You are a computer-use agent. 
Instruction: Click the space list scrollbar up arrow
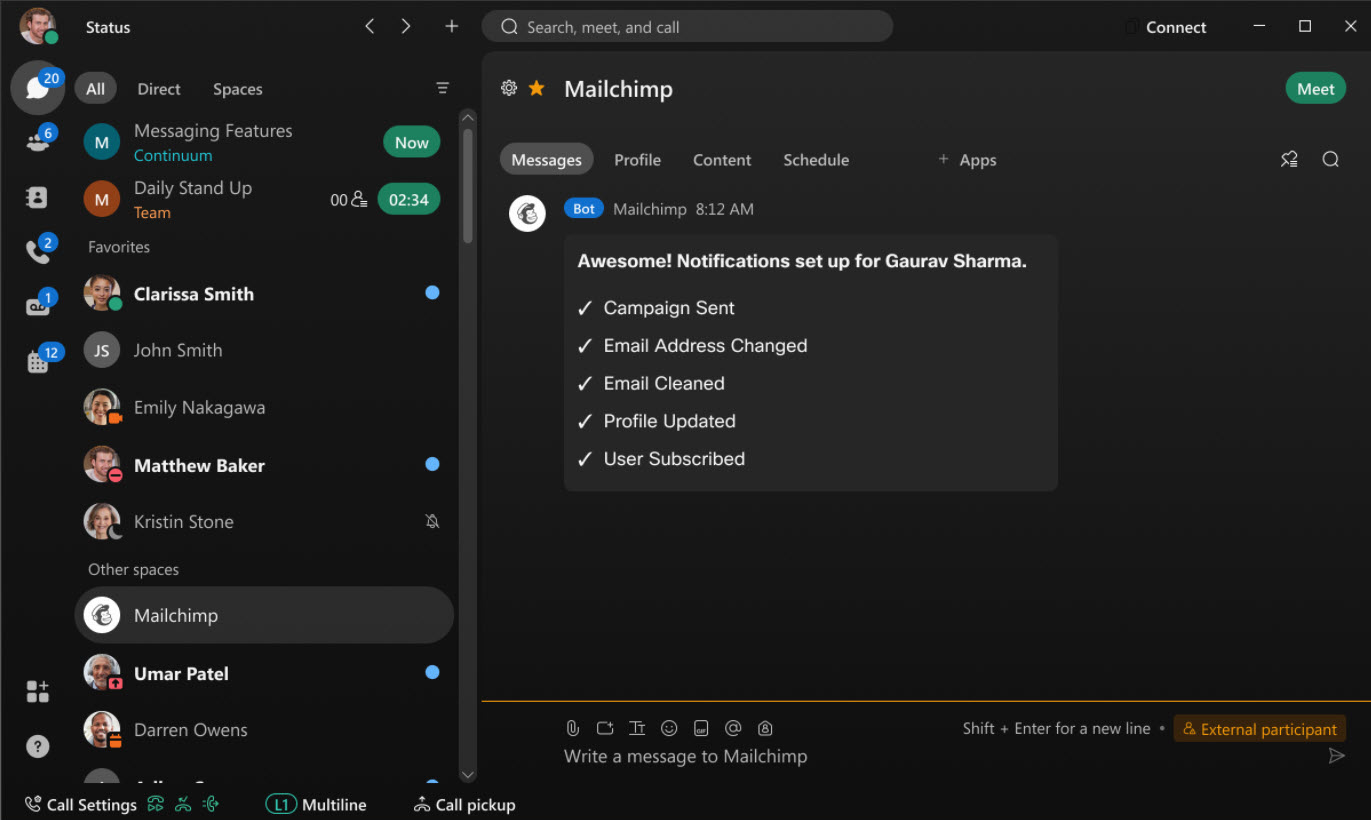(x=467, y=117)
